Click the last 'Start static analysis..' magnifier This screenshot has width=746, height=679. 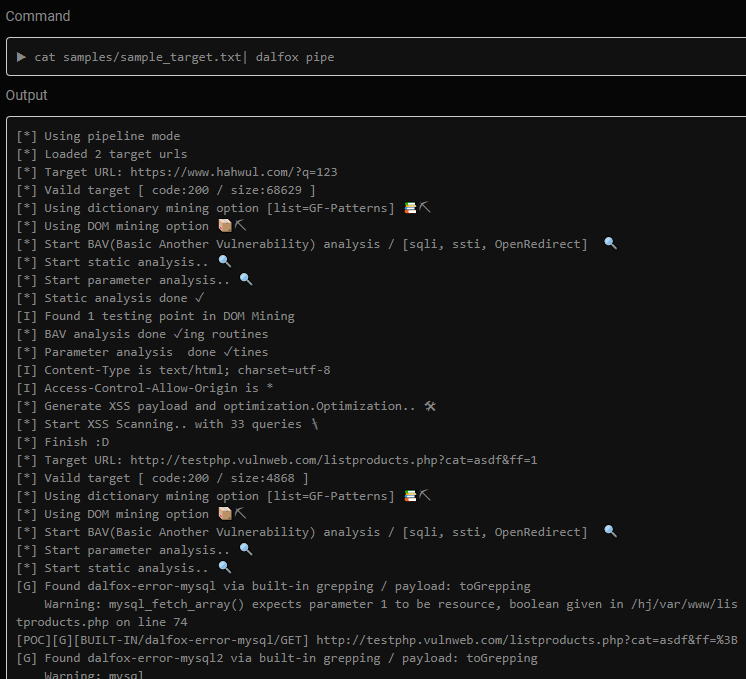pyautogui.click(x=225, y=568)
